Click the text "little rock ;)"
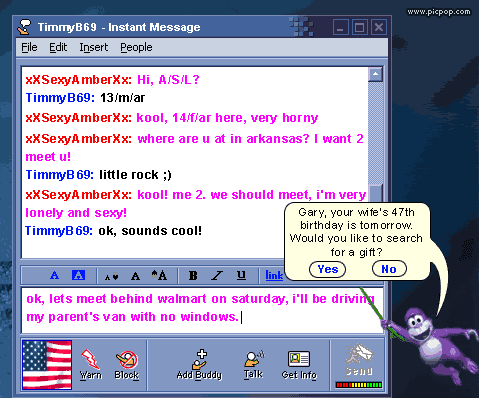This screenshot has width=479, height=398. [135, 175]
